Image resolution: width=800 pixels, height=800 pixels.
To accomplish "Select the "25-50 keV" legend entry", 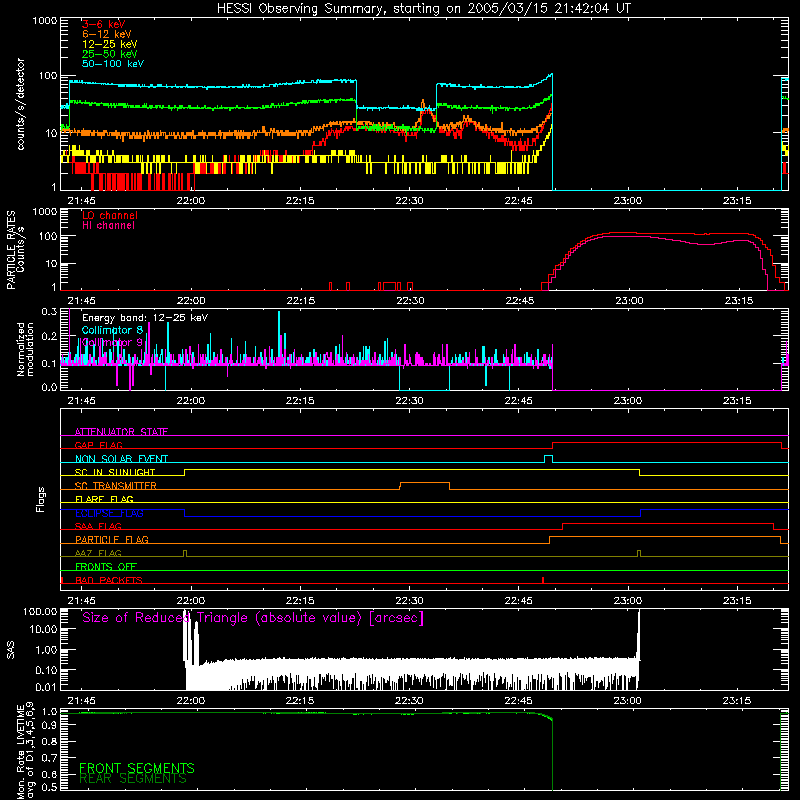I will point(109,54).
